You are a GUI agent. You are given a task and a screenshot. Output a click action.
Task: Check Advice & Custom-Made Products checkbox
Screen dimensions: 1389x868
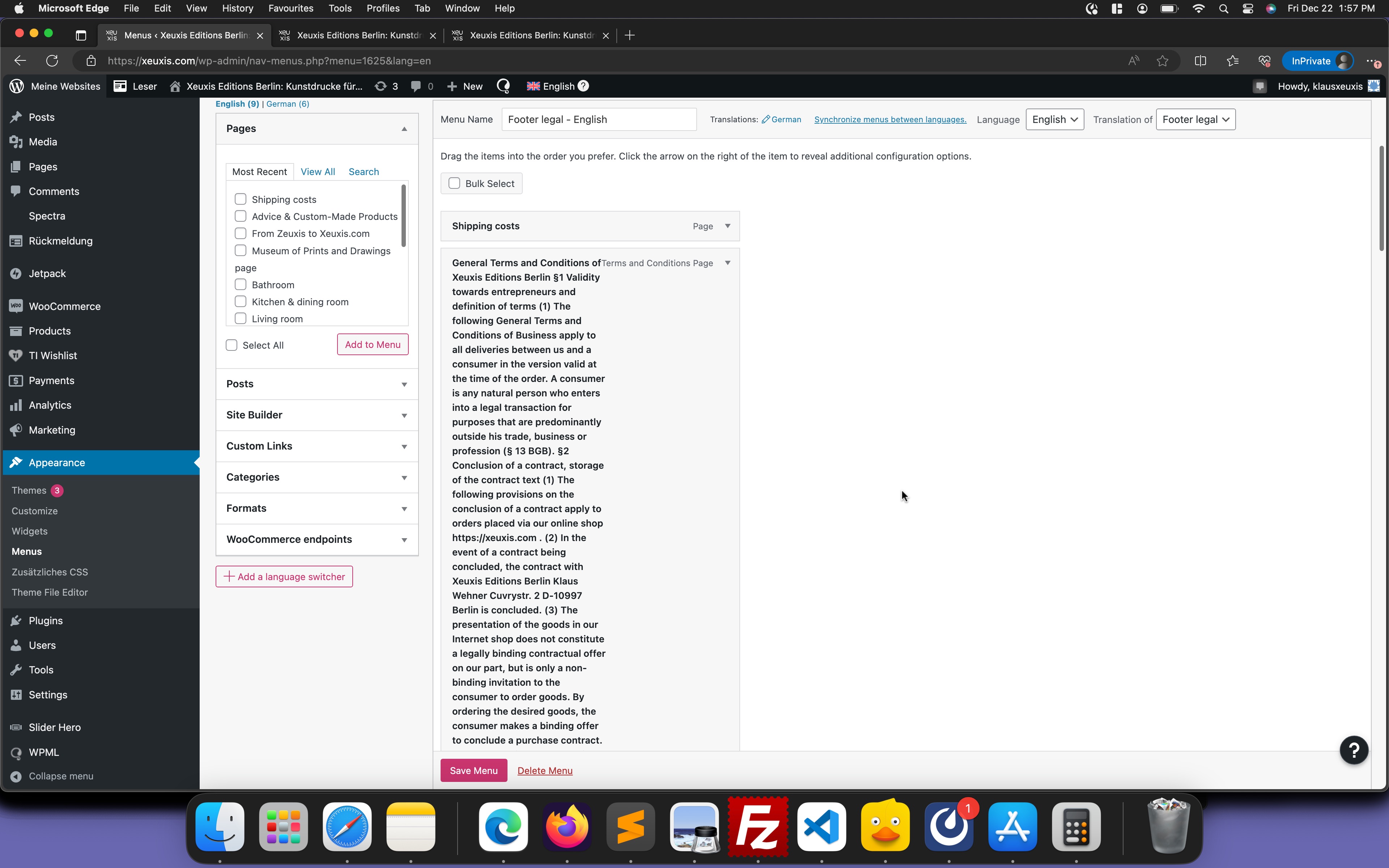(x=241, y=216)
